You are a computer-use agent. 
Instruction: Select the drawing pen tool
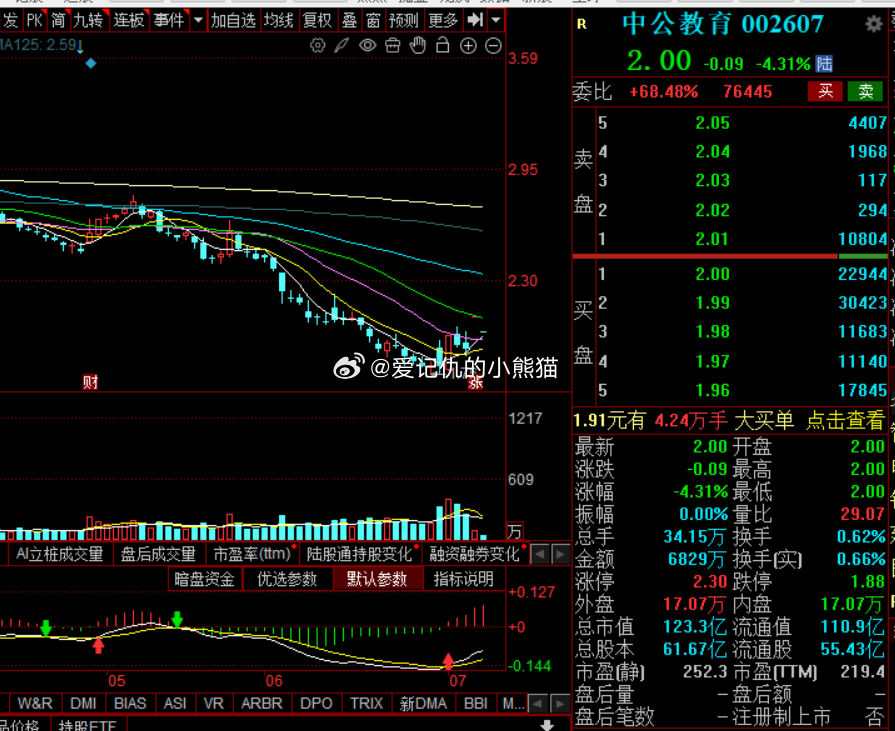342,46
